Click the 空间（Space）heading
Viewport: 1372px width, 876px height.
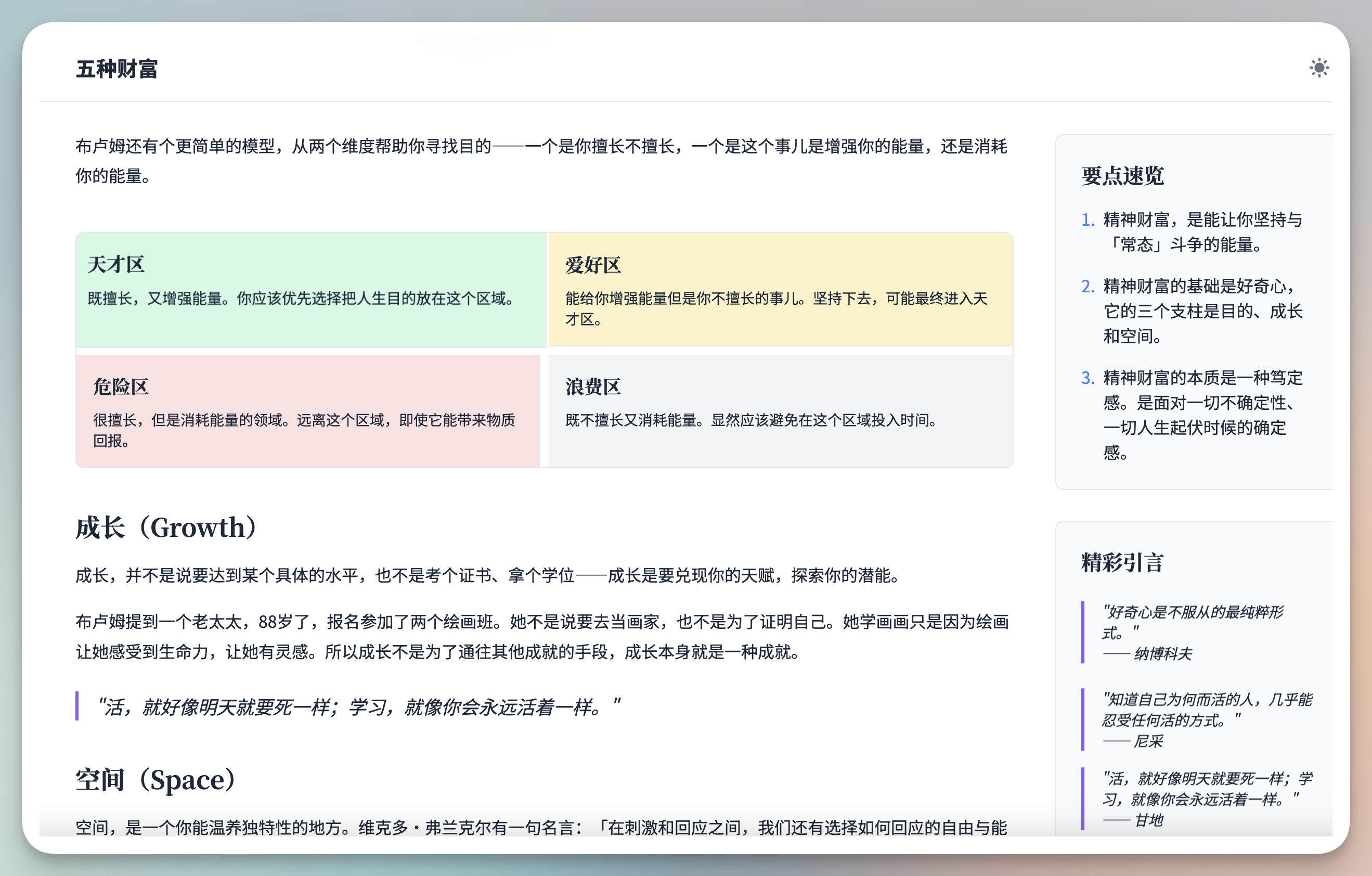point(156,779)
